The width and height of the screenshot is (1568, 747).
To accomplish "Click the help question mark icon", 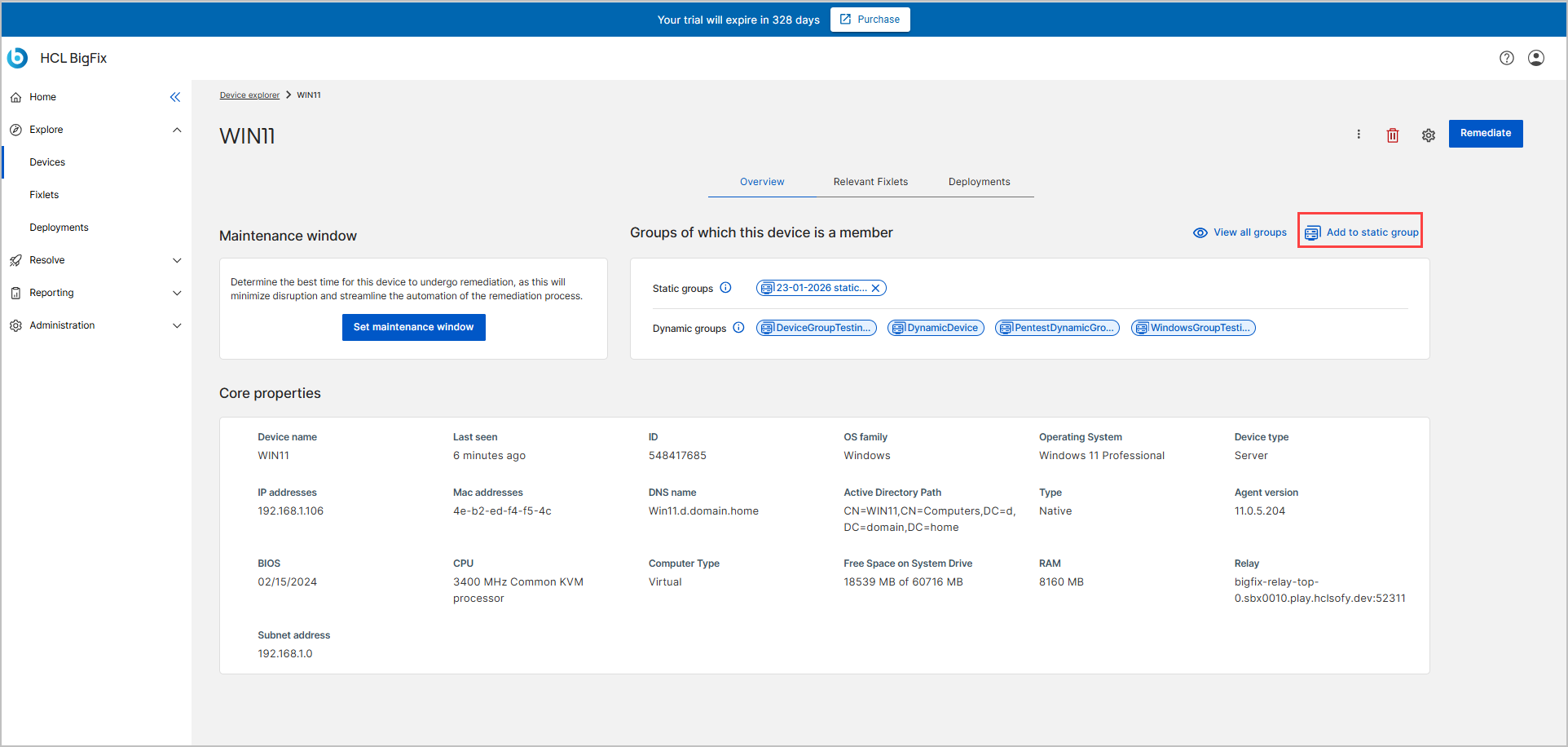I will [1506, 58].
